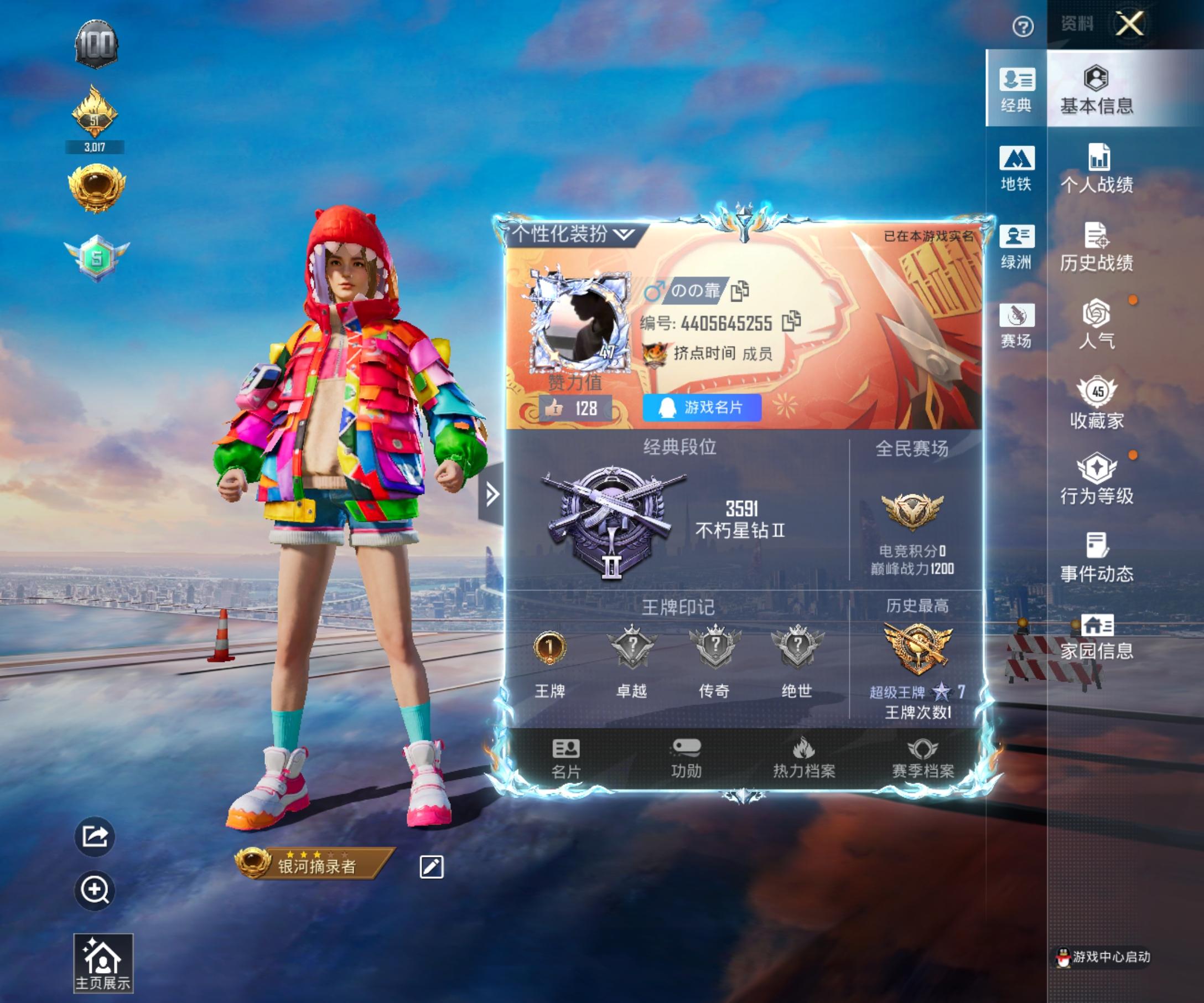The width and height of the screenshot is (1204, 1003).
Task: Switch to the 名片 tab
Action: point(566,759)
